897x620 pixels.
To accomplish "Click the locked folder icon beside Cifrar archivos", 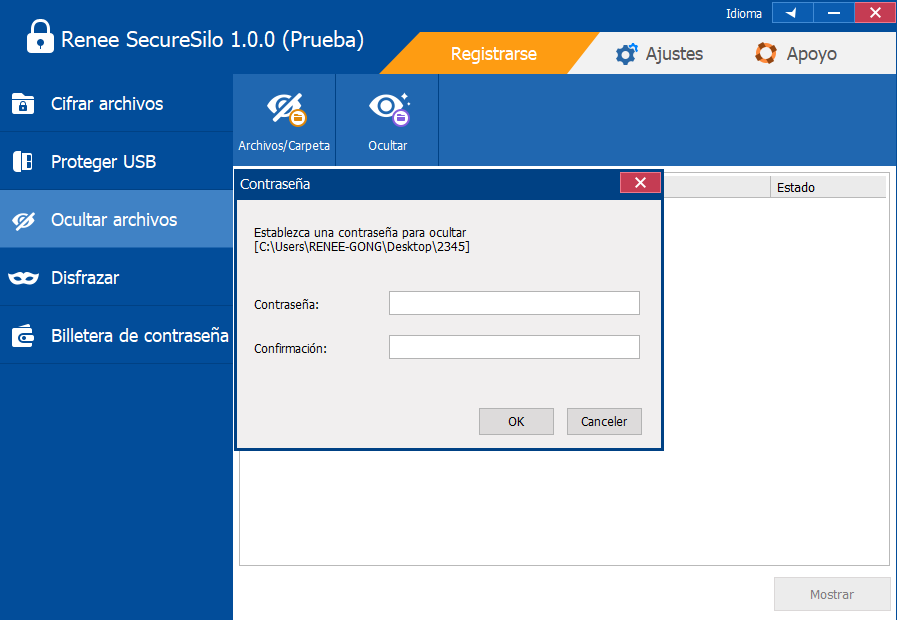I will [23, 104].
